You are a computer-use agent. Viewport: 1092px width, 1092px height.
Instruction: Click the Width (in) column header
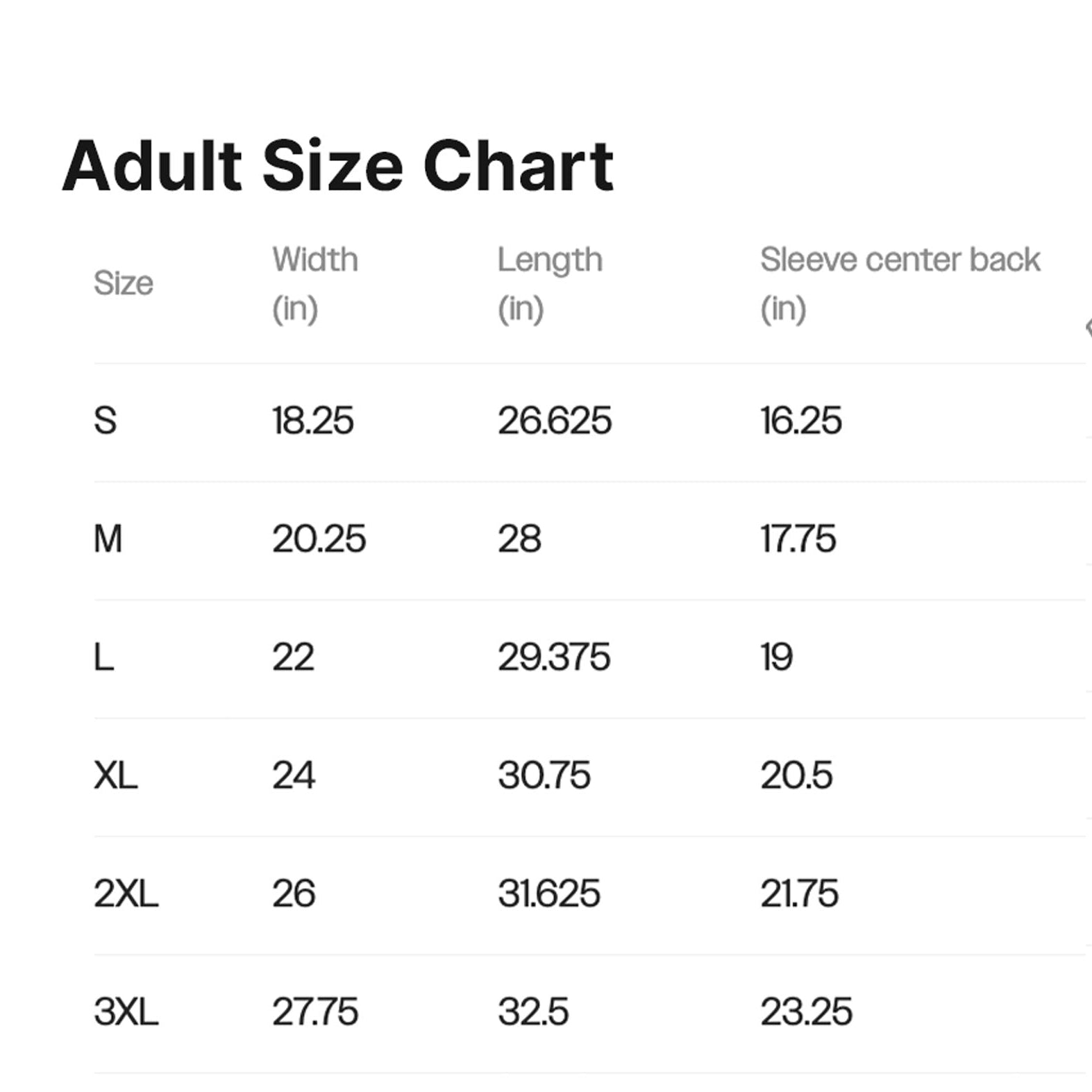pos(315,284)
